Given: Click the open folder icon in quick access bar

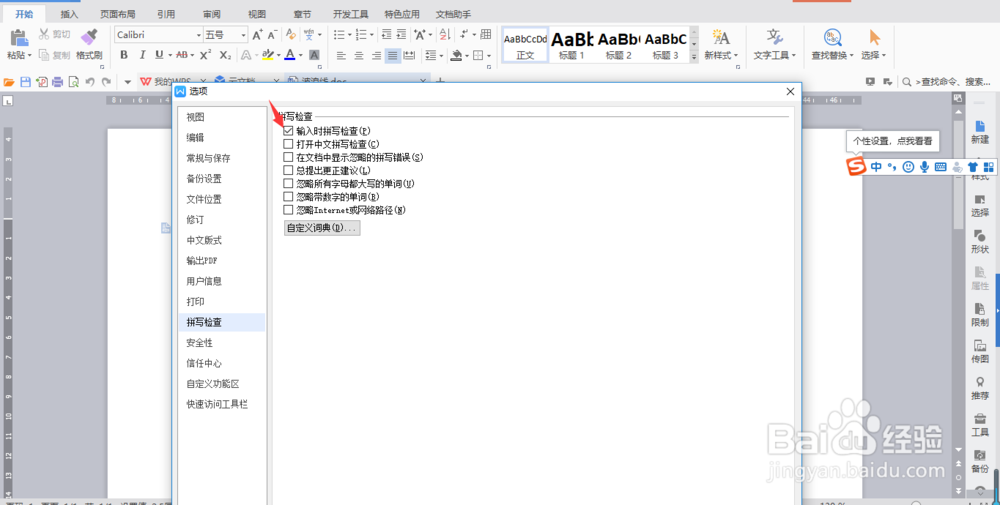Looking at the screenshot, I should (9, 82).
